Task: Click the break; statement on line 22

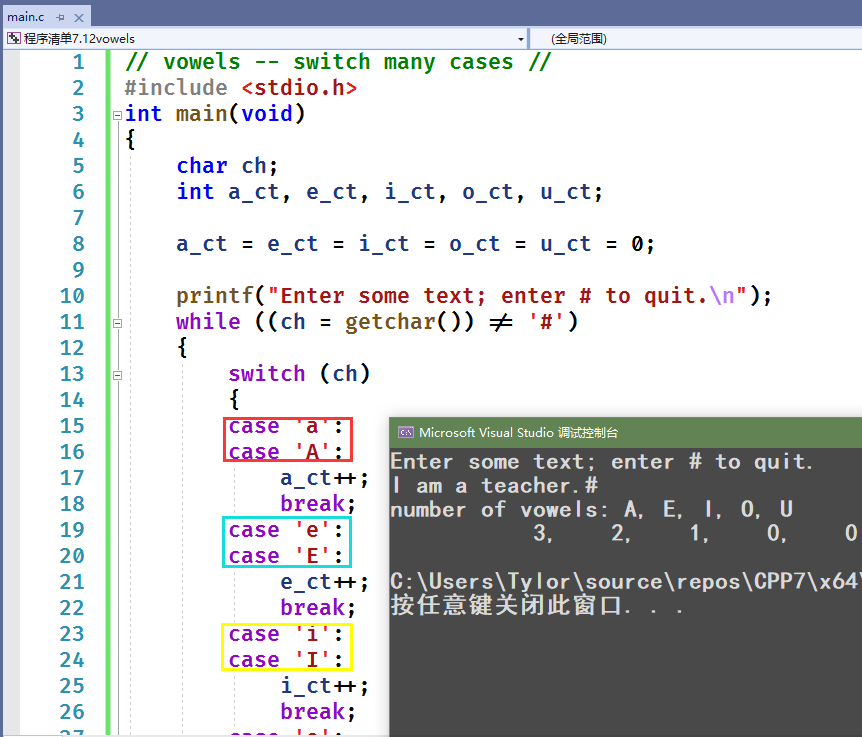Action: point(318,608)
